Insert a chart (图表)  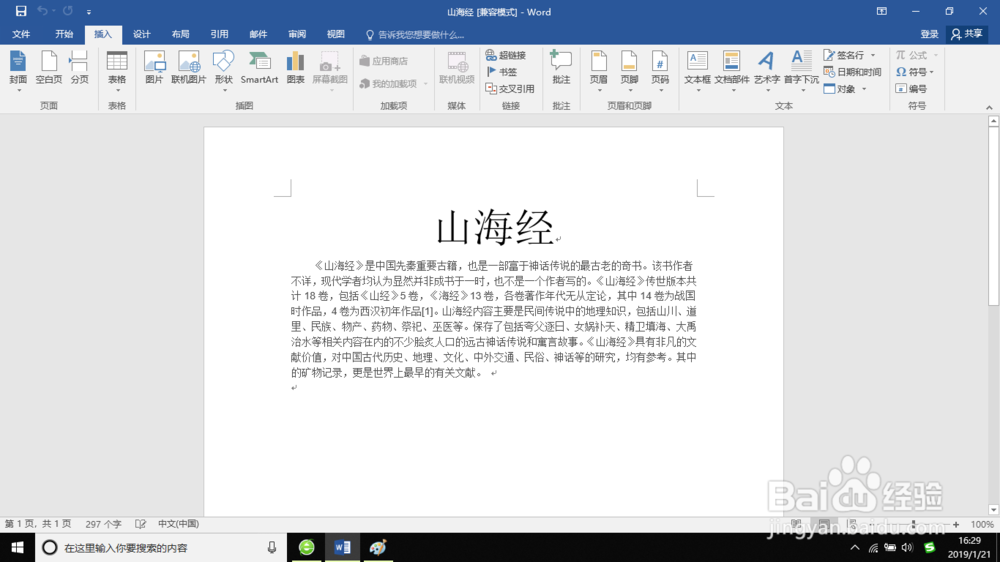(295, 69)
